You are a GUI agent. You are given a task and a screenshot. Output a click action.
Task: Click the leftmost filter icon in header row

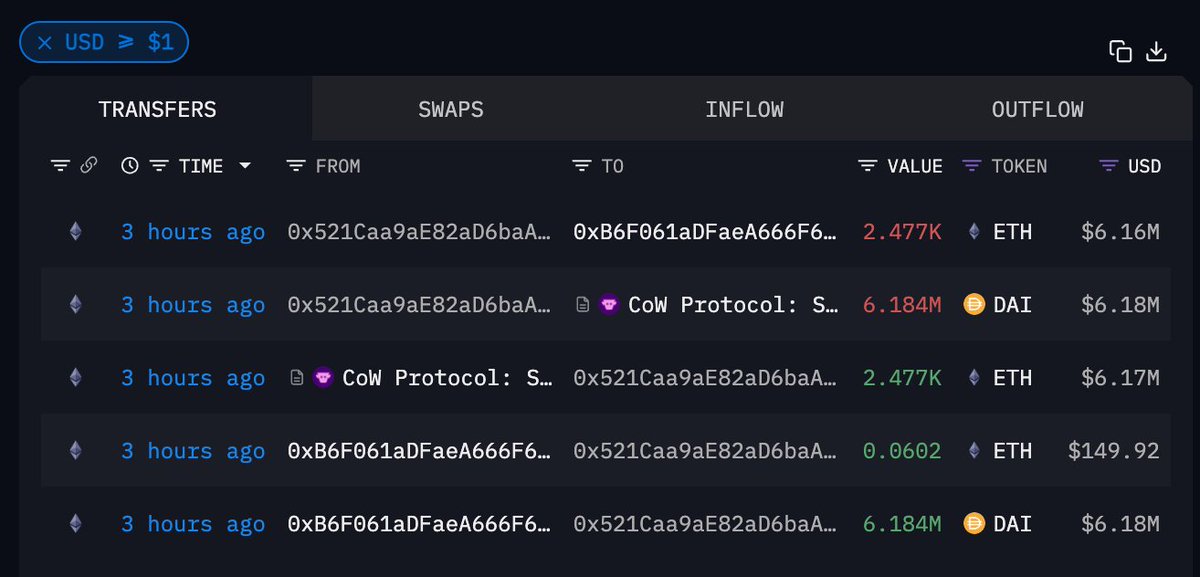click(60, 166)
